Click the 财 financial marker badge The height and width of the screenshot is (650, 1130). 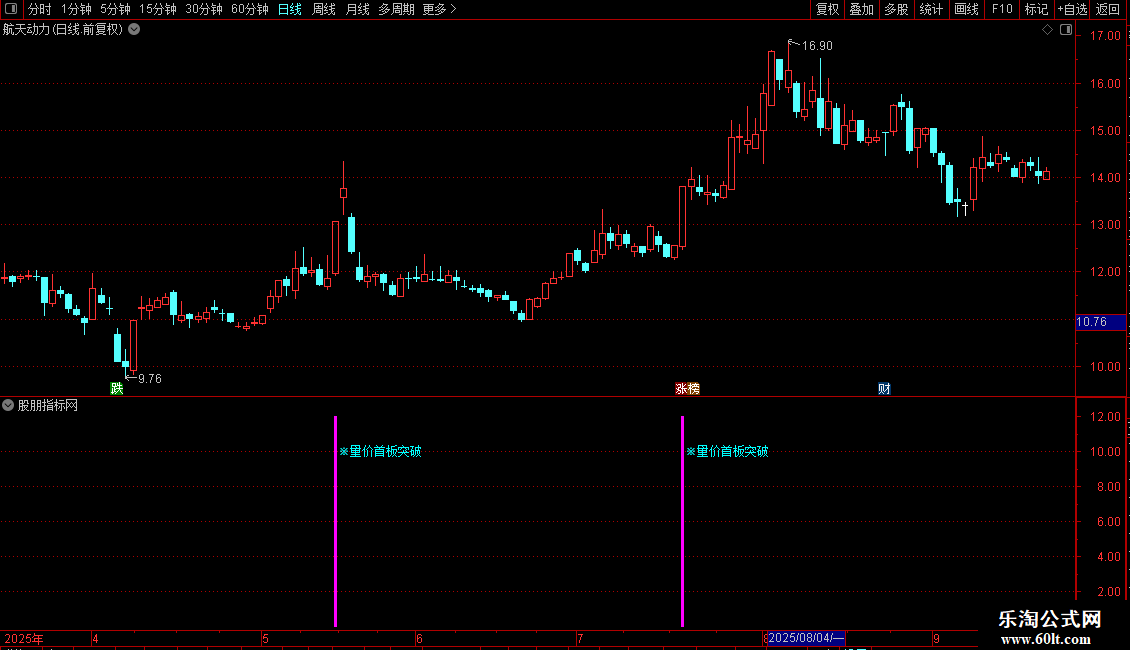(x=884, y=389)
